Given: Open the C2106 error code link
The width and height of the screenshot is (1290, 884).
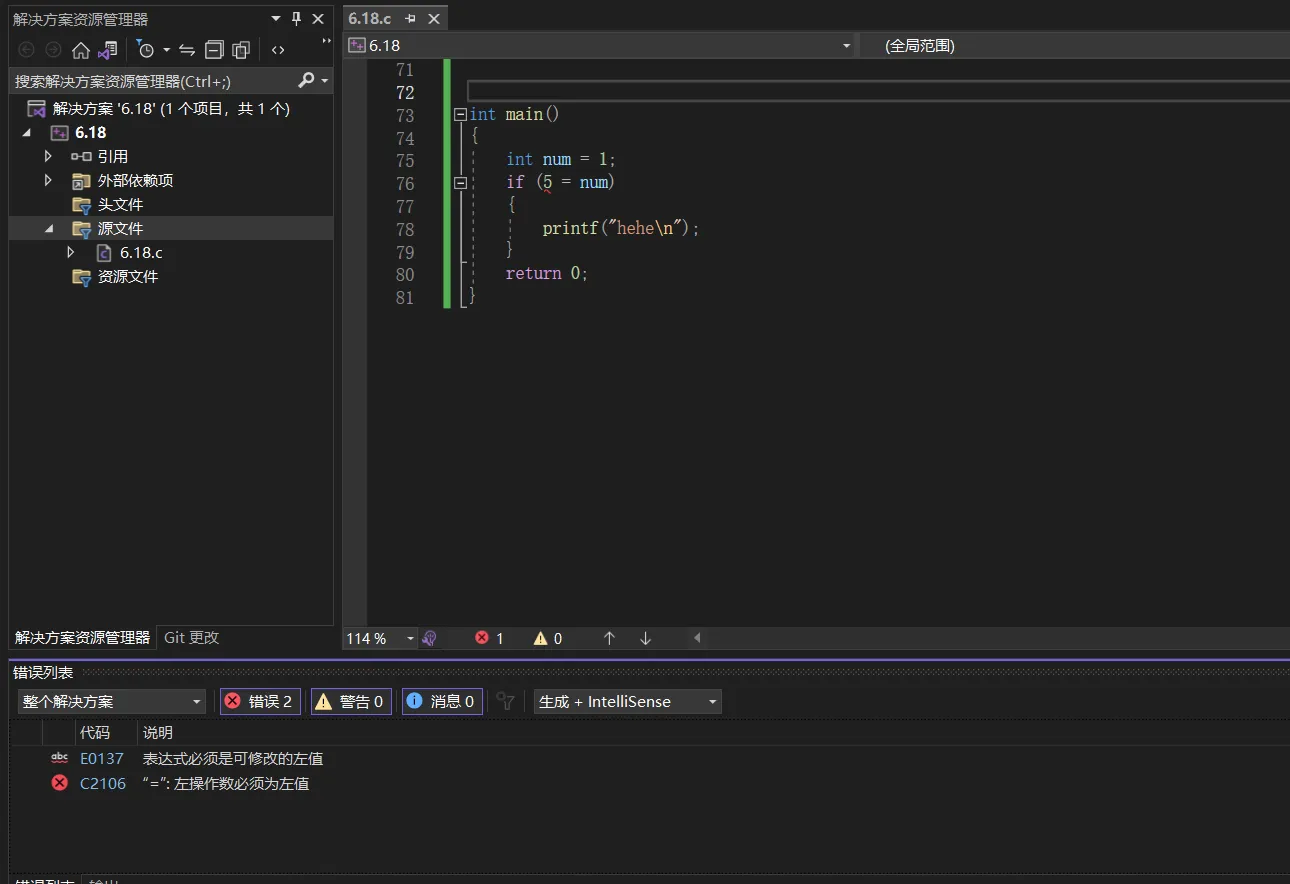Looking at the screenshot, I should (103, 784).
